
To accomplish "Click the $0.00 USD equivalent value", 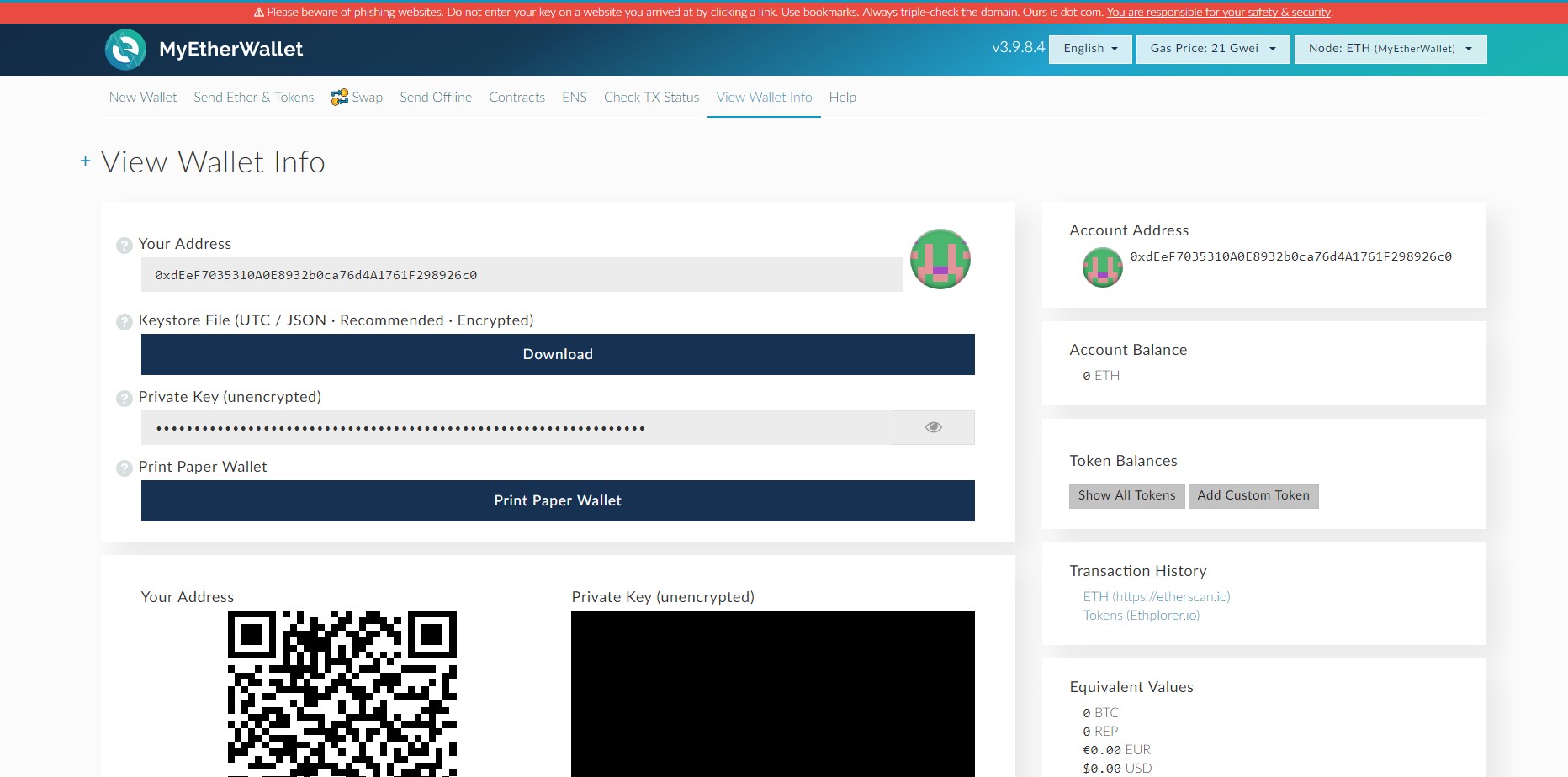I will tap(1117, 769).
